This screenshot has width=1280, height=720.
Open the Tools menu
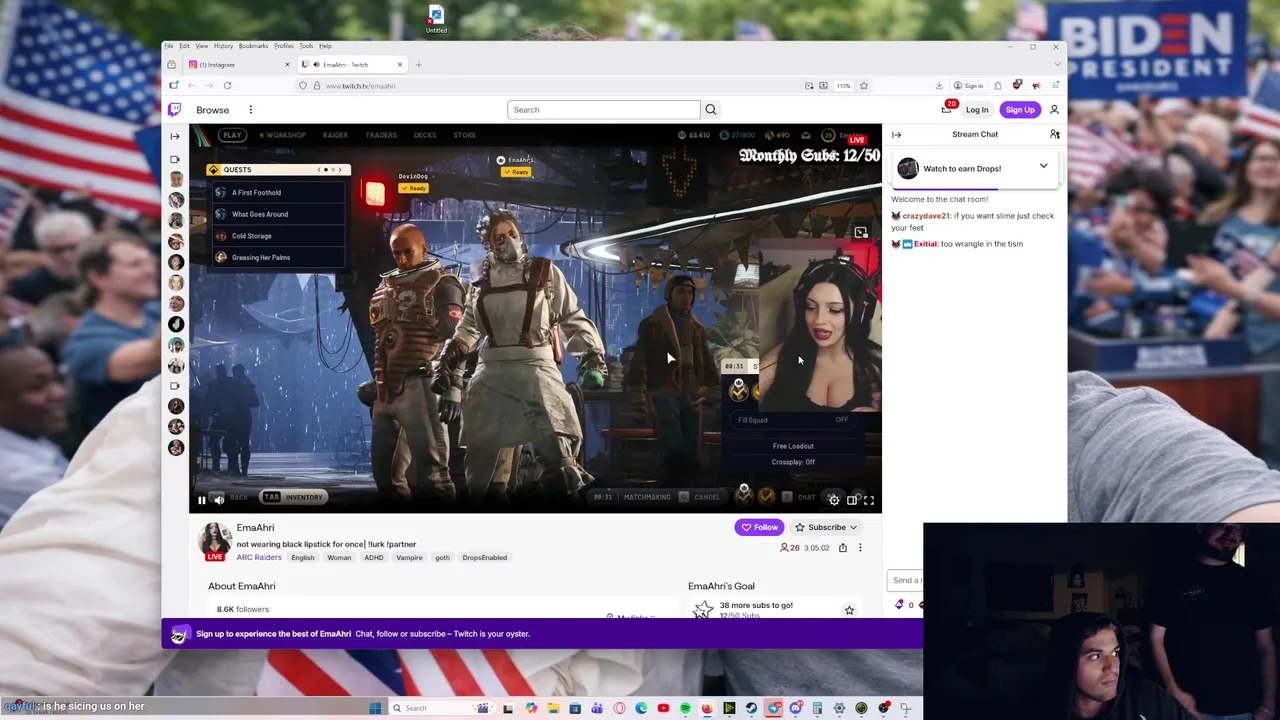tap(306, 46)
